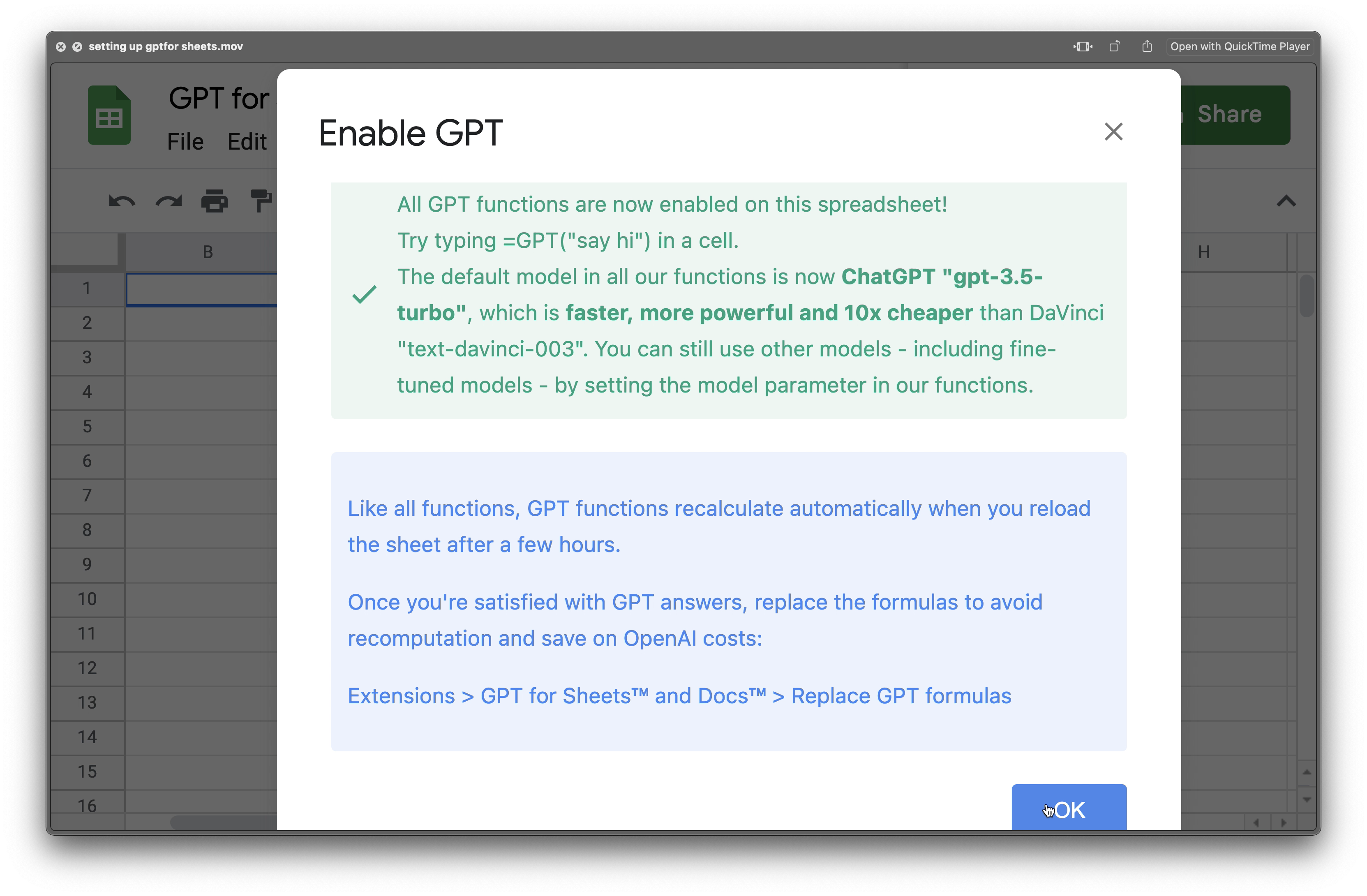Select row 5 header
The height and width of the screenshot is (896, 1367).
(x=87, y=426)
